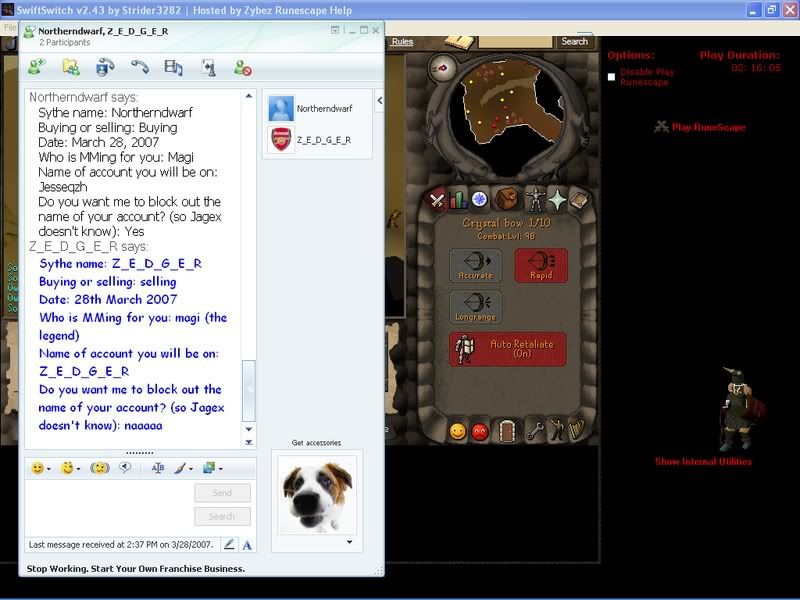The image size is (800, 600).
Task: Click the Search button above the minimap
Action: pos(574,41)
